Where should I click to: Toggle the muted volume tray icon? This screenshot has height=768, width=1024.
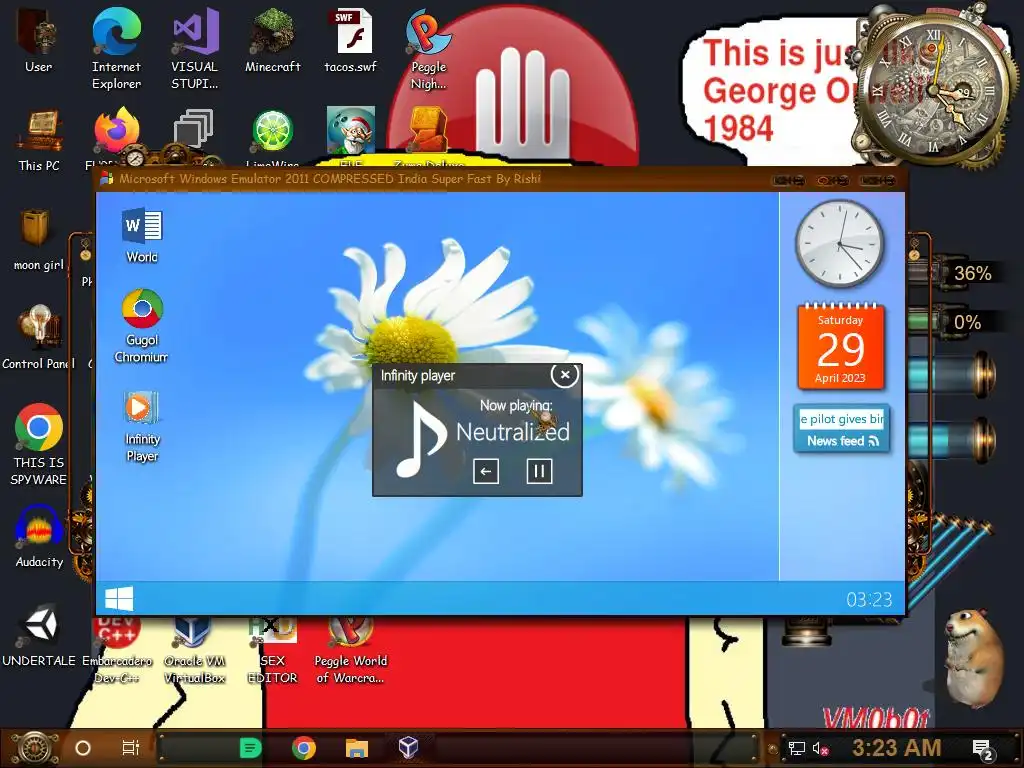click(820, 748)
